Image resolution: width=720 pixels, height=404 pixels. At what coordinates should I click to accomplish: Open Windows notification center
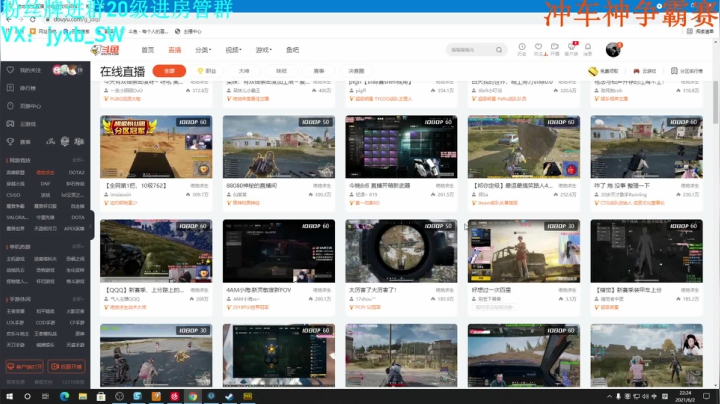click(x=706, y=396)
